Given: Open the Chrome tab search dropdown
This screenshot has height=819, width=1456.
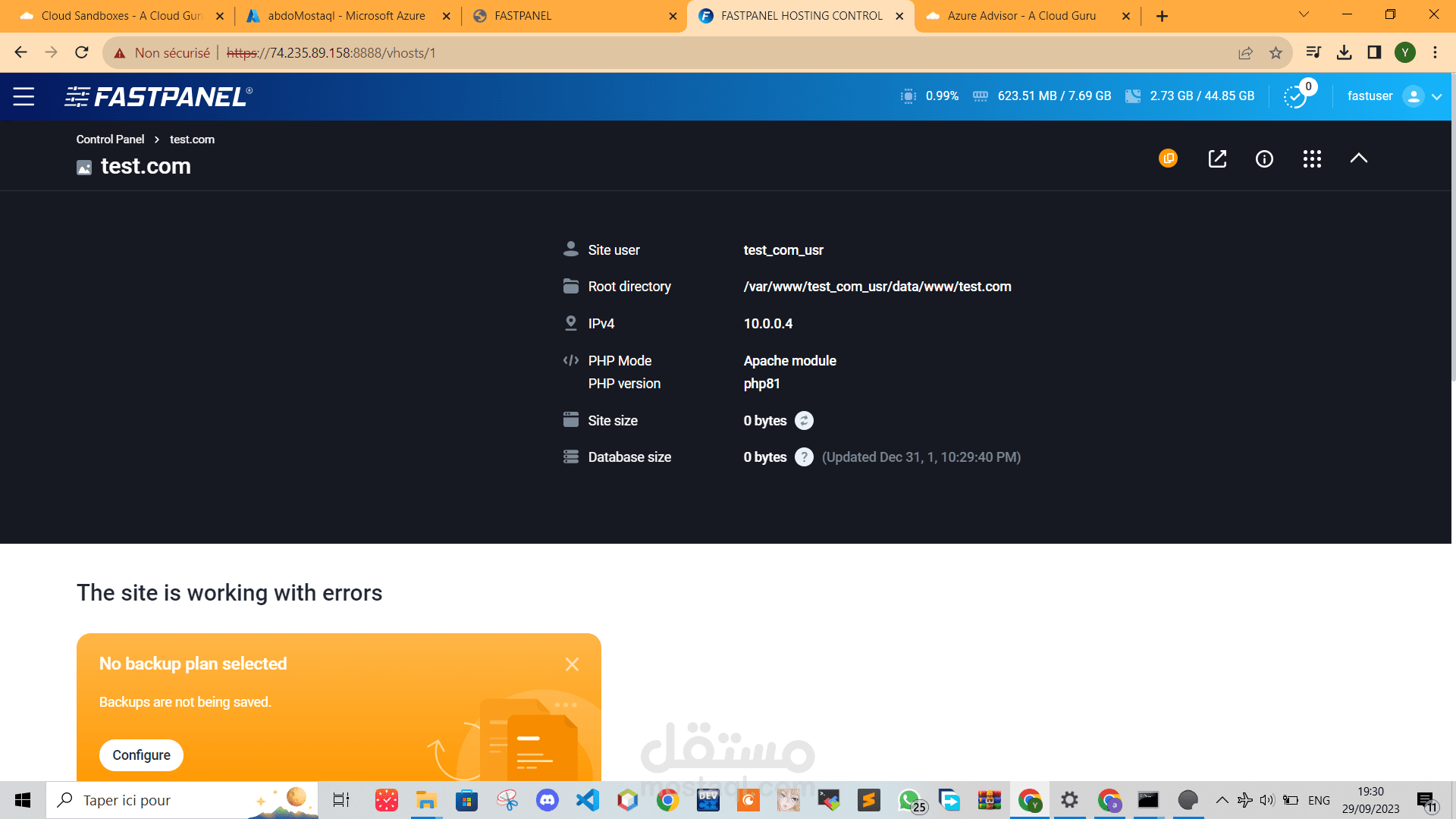Looking at the screenshot, I should click(x=1304, y=15).
